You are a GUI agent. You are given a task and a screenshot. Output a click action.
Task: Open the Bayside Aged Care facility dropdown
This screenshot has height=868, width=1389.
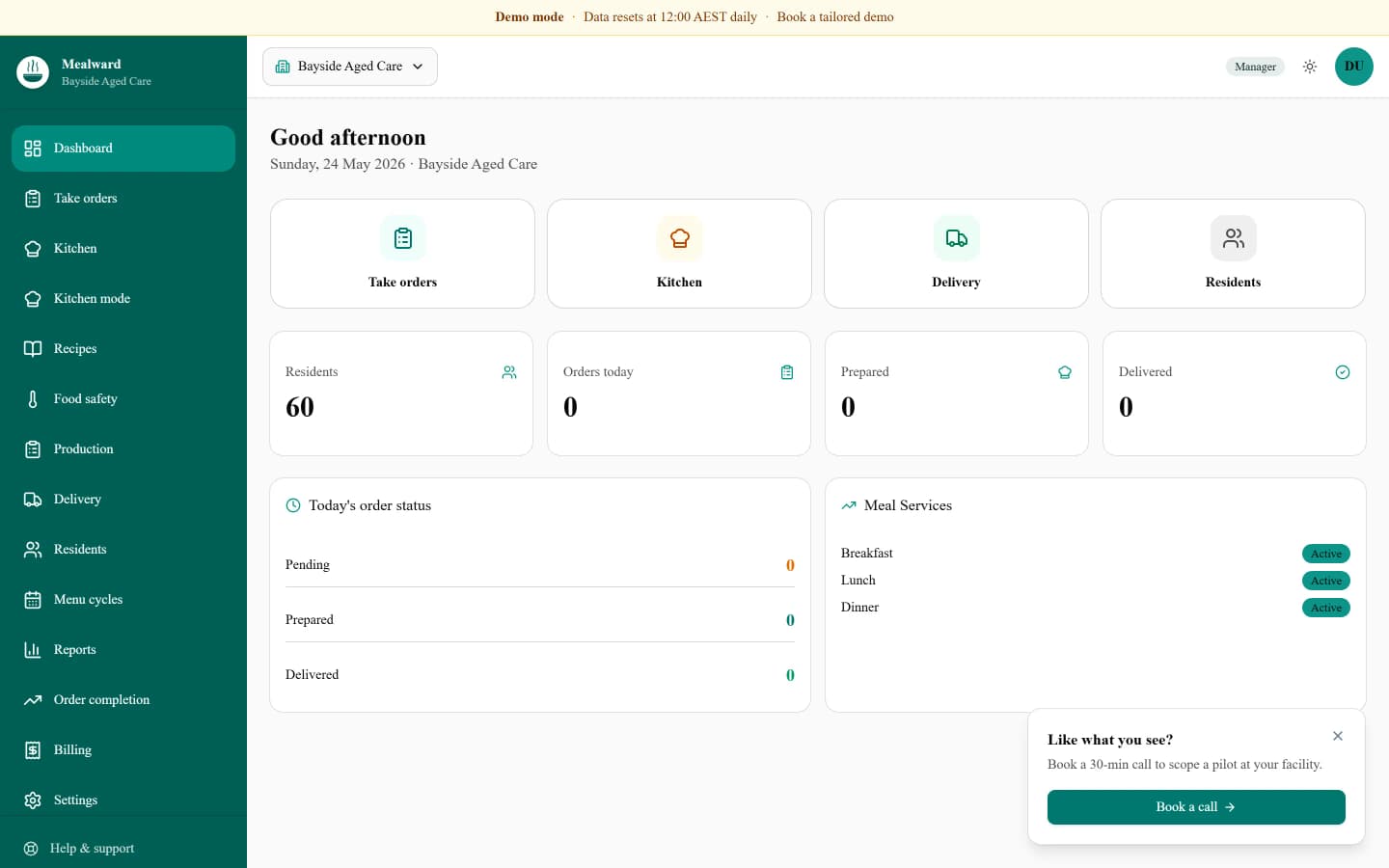pos(350,67)
